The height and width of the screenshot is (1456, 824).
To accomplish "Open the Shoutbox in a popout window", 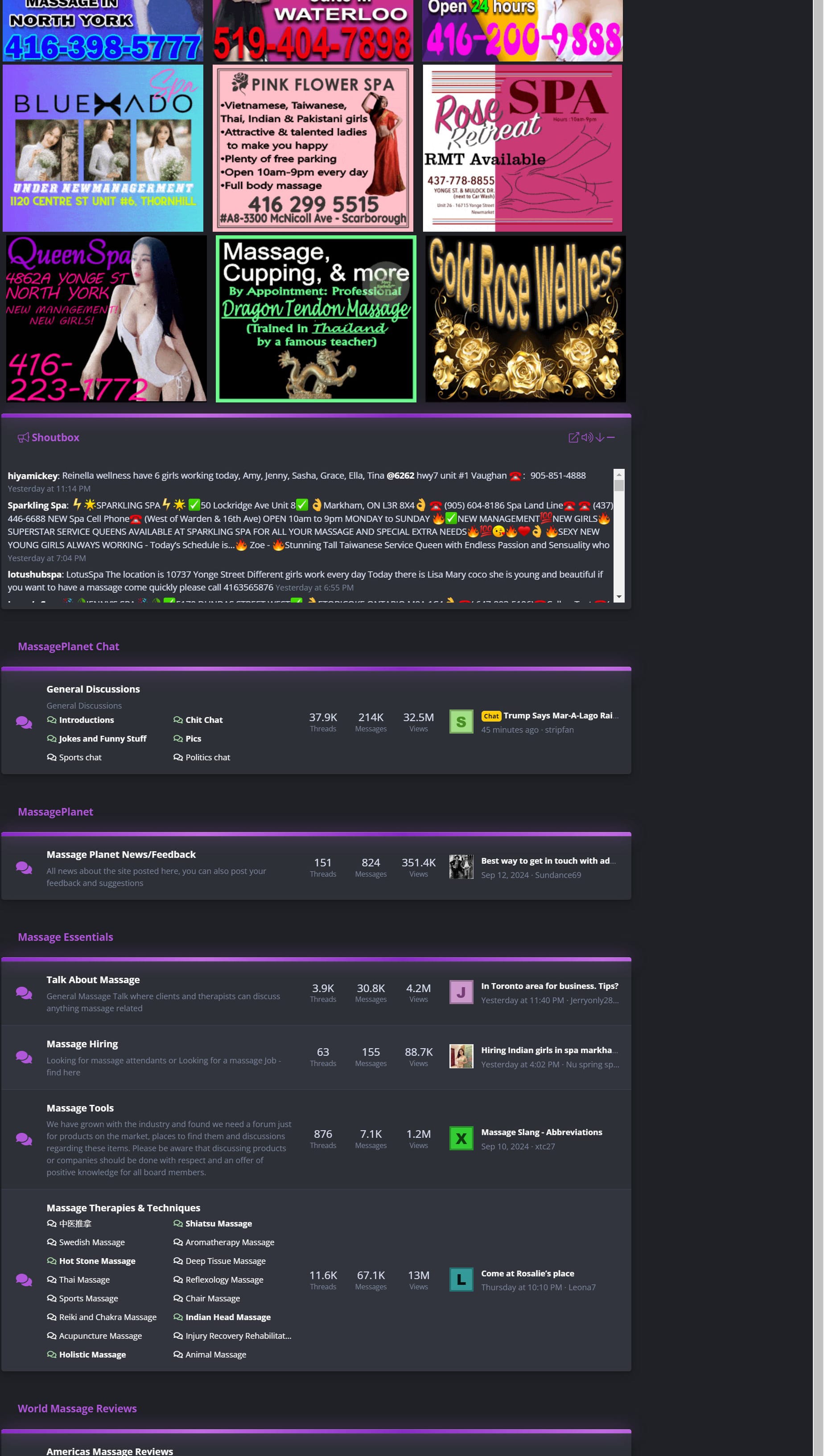I will coord(573,437).
